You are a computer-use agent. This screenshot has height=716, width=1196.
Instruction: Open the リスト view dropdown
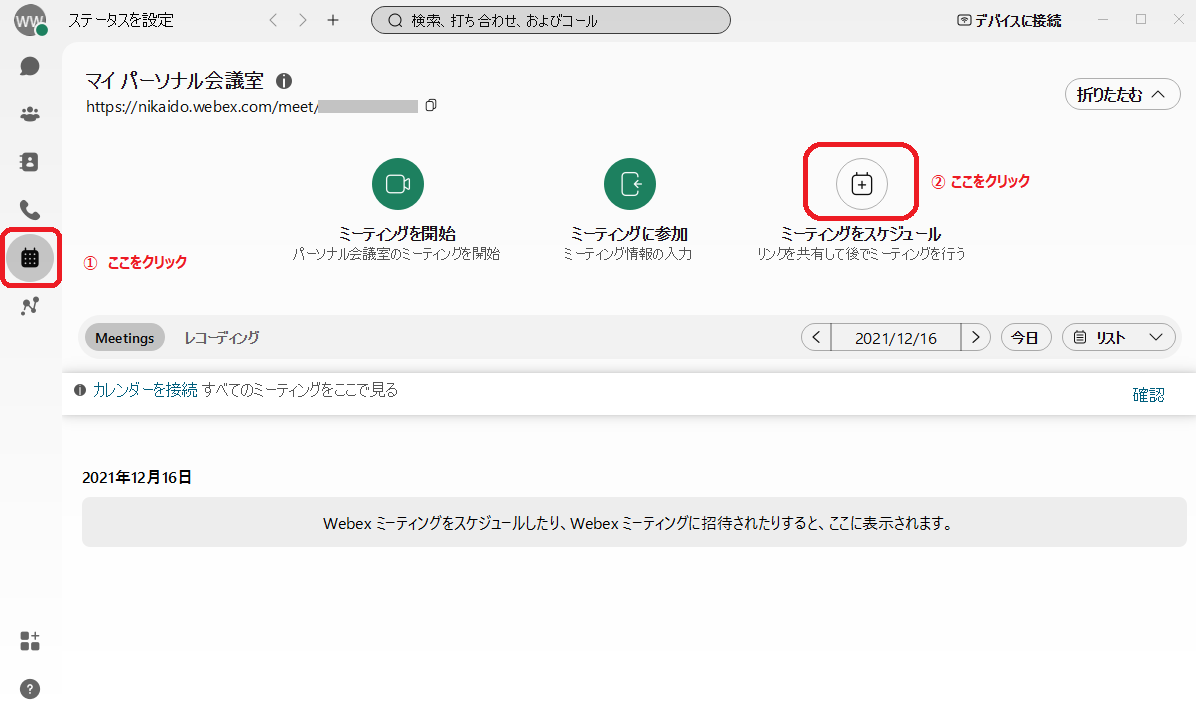point(1118,337)
